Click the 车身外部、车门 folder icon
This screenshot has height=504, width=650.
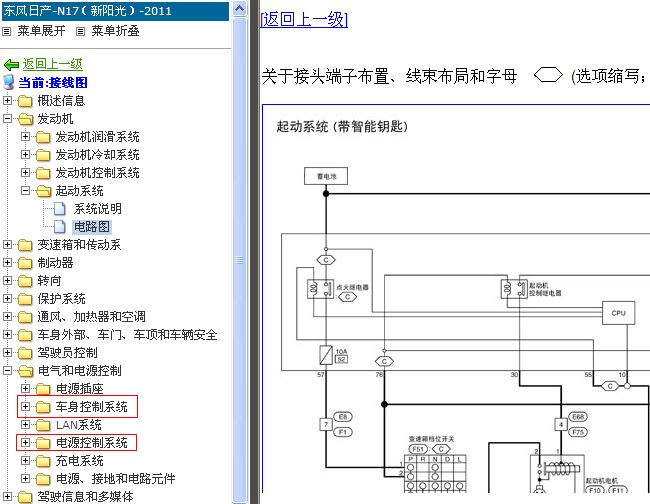(25, 335)
